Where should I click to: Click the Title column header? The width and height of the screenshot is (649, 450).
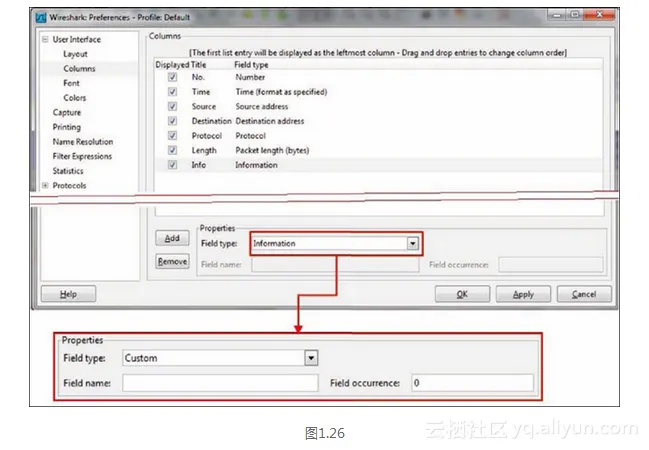pyautogui.click(x=198, y=65)
